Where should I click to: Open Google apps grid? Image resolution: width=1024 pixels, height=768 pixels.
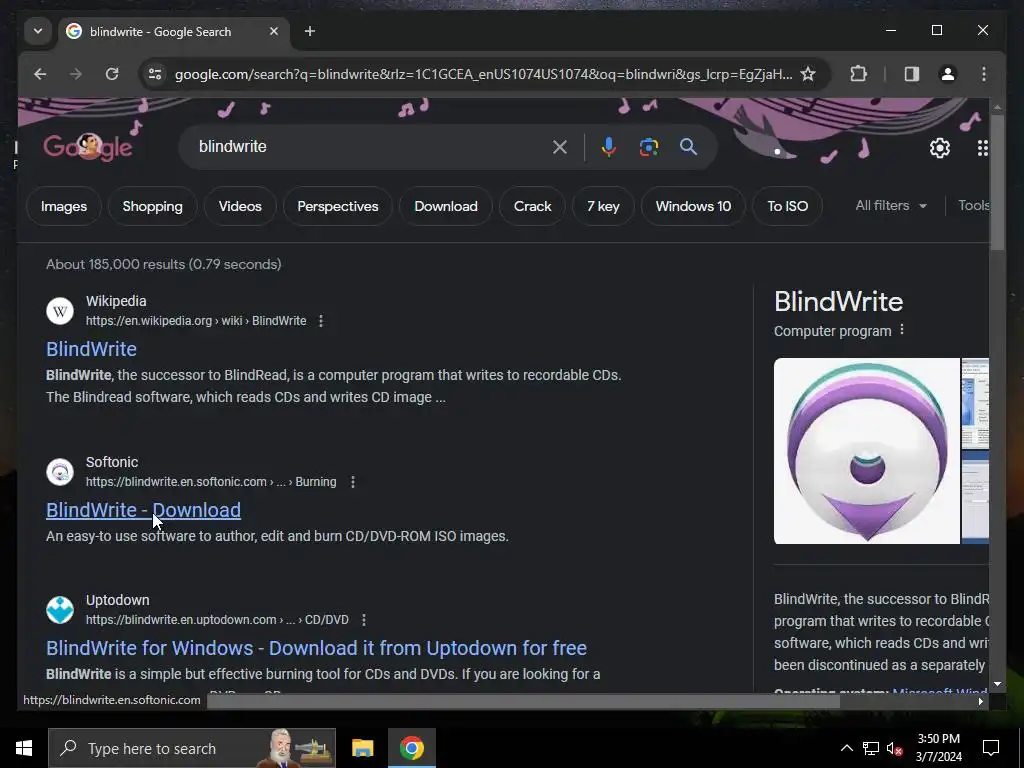click(982, 148)
